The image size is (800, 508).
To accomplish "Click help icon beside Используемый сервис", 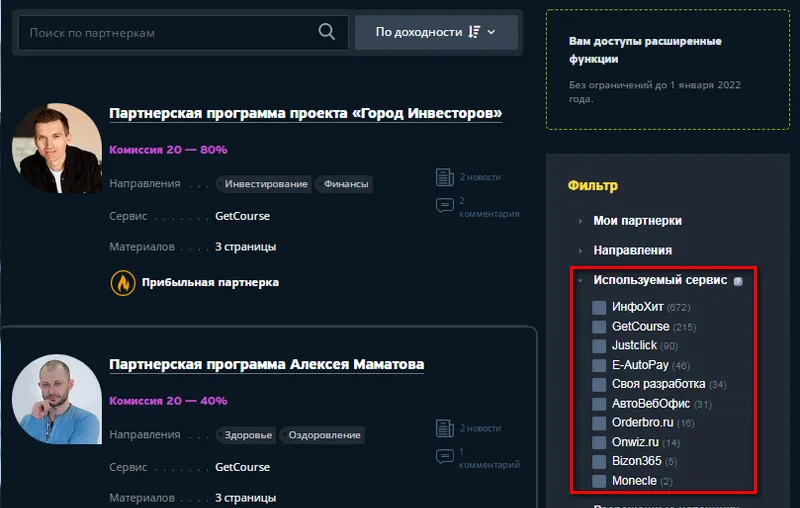I will (737, 282).
